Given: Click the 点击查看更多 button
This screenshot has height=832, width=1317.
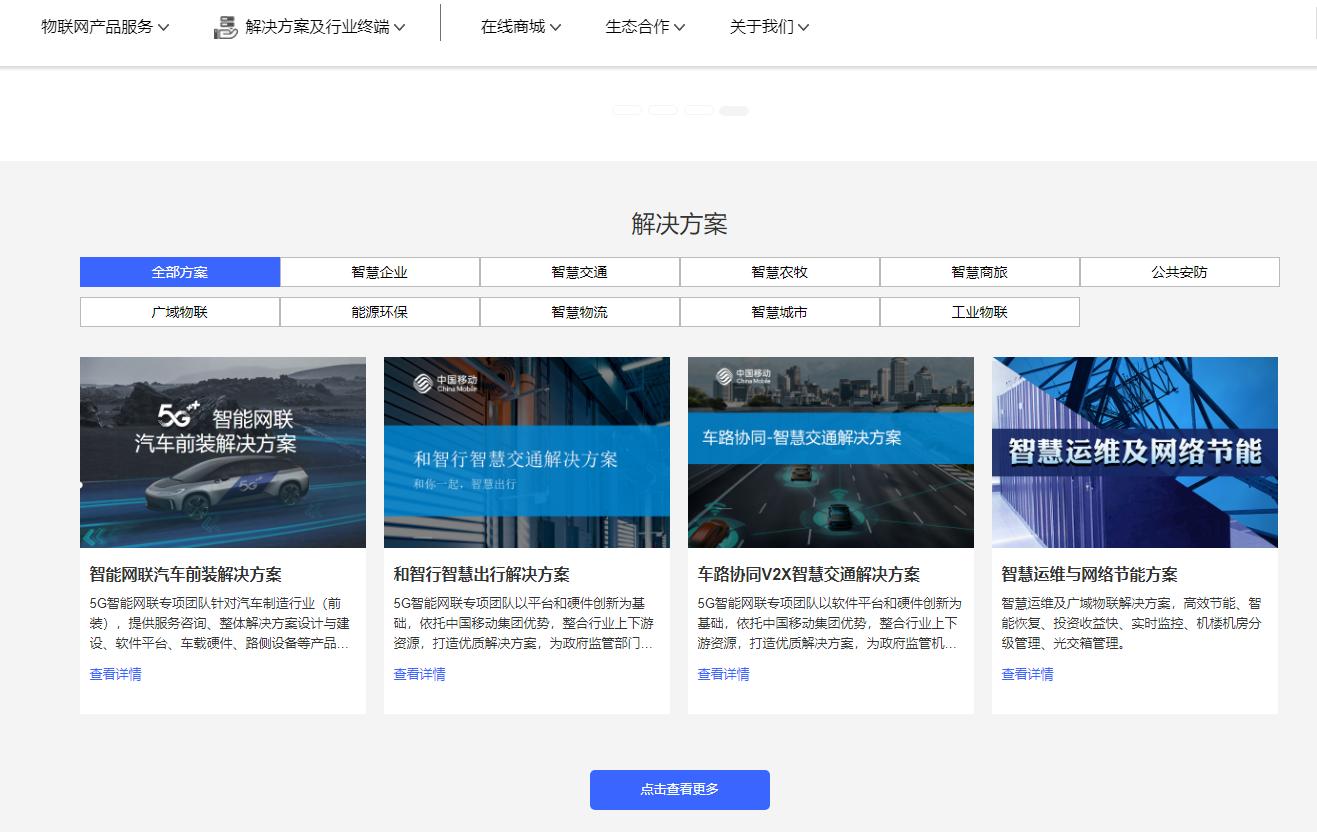Looking at the screenshot, I should pos(680,789).
